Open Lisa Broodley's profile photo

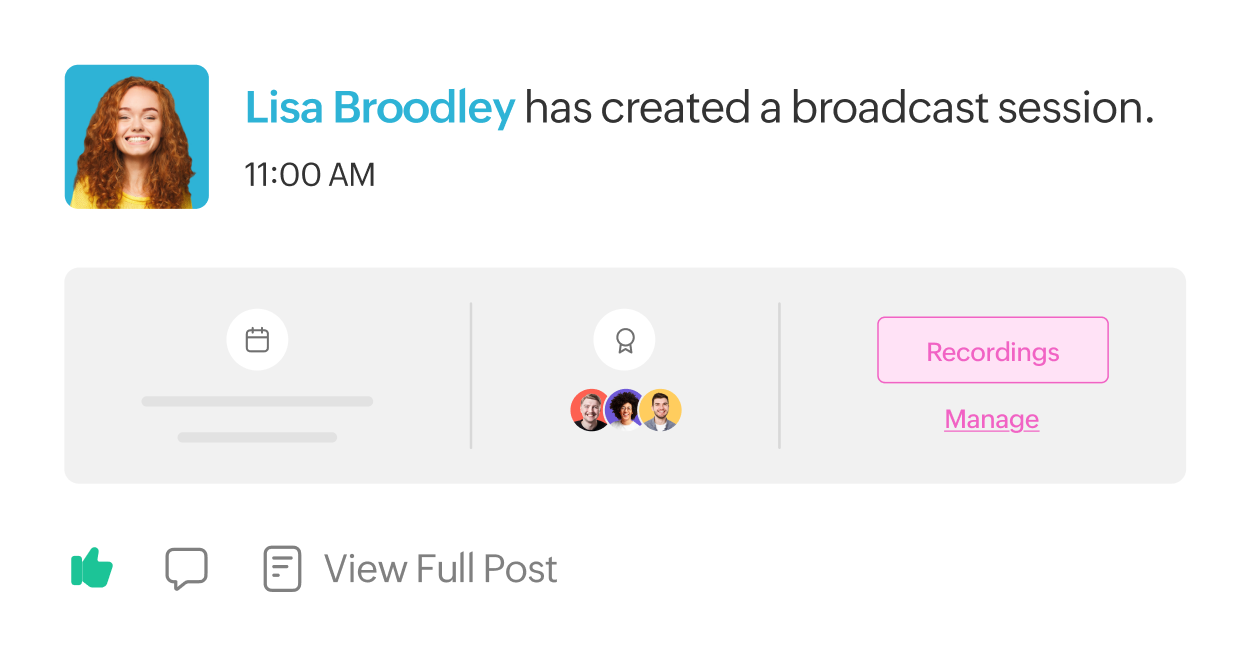(137, 137)
